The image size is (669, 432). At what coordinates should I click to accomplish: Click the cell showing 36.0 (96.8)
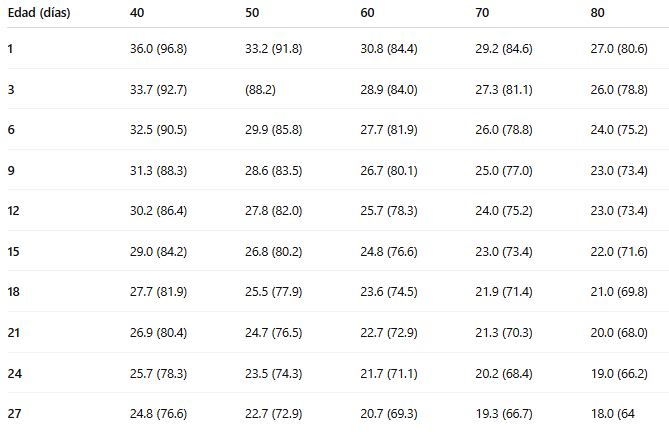[x=159, y=48]
